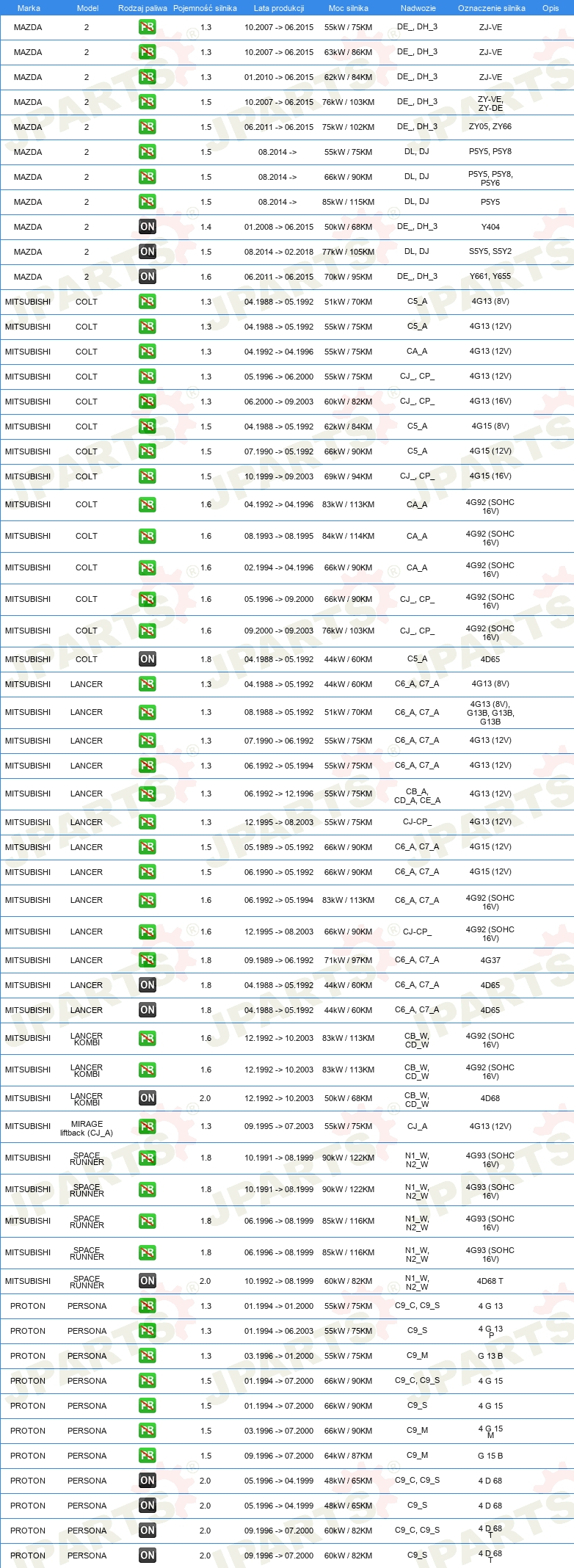Click diesel ON icon in Mazda S5Y5, S5Y2 row
This screenshot has height=1568, width=574.
pos(148,252)
